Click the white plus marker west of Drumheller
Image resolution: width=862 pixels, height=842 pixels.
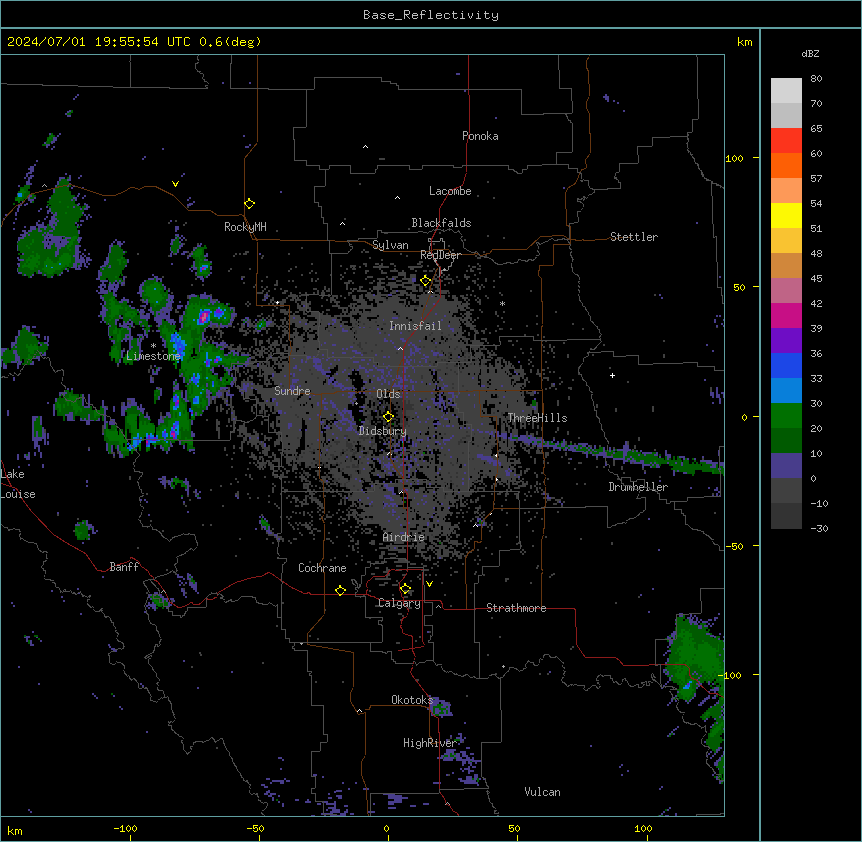pyautogui.click(x=612, y=375)
